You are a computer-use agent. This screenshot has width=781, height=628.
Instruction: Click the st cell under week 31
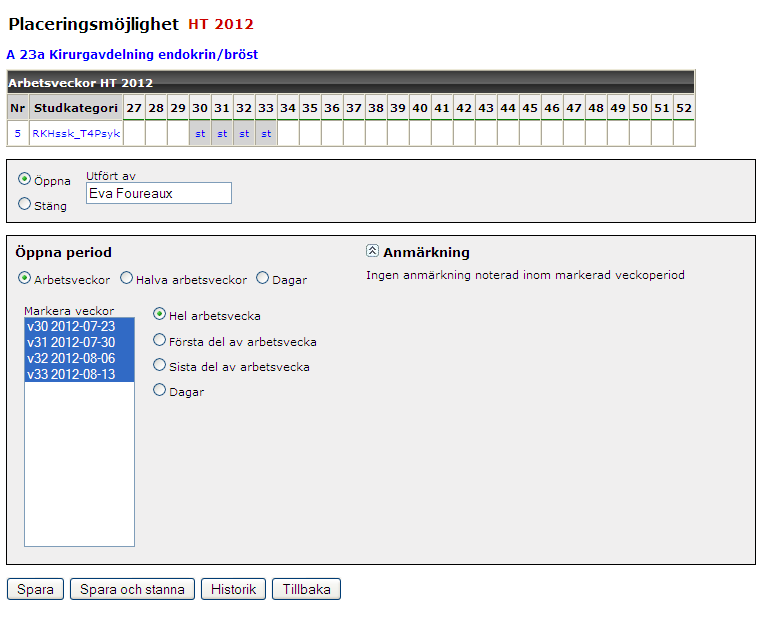pos(222,133)
